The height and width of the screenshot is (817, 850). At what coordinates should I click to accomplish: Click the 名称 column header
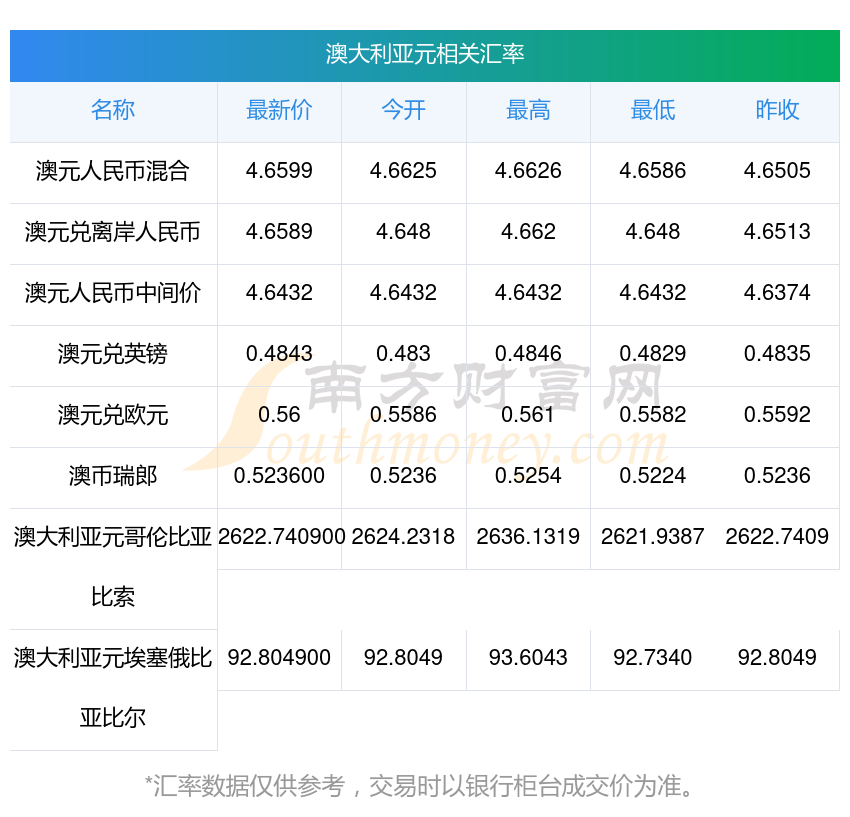tap(113, 110)
